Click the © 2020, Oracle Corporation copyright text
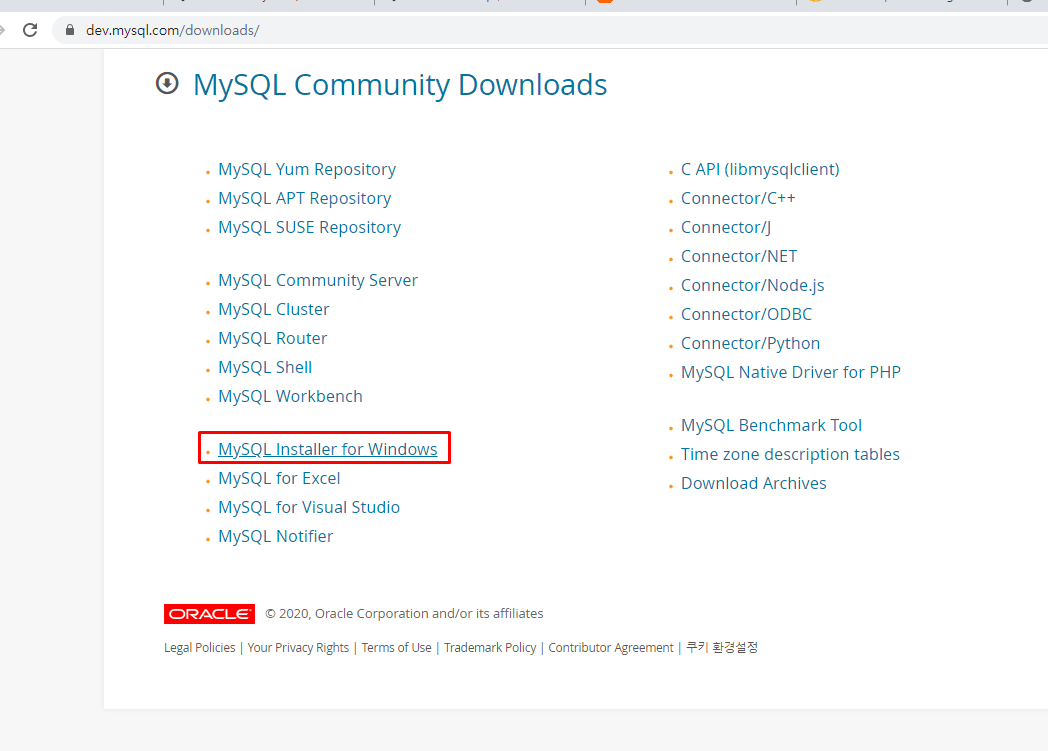This screenshot has height=751, width=1048. (404, 613)
